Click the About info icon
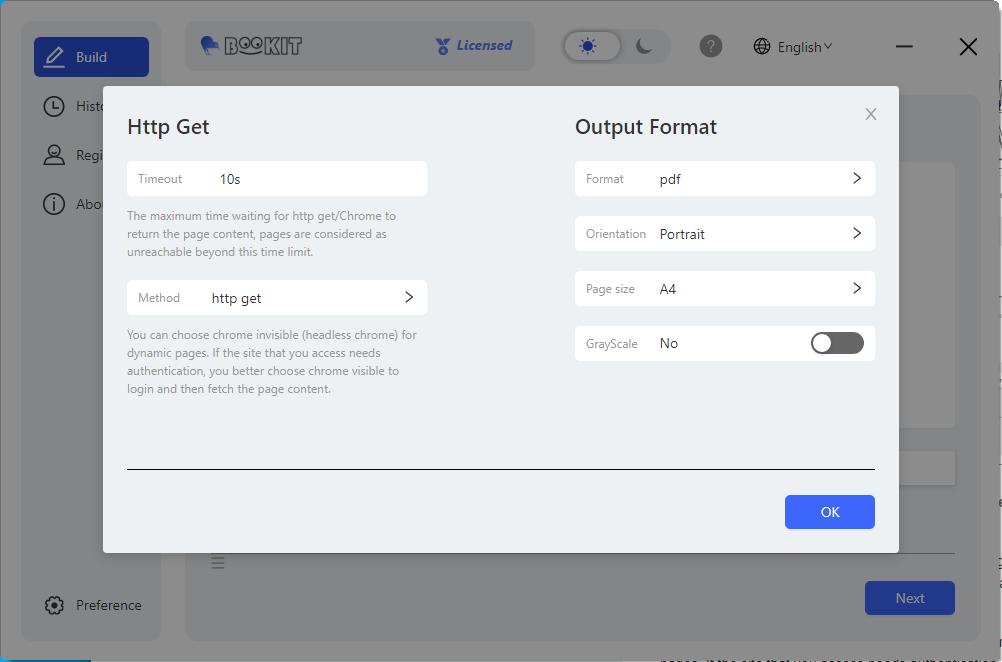 click(54, 204)
